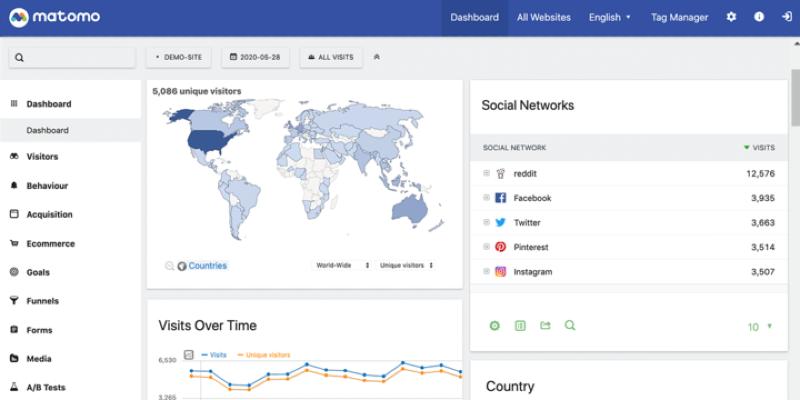The image size is (800, 400).
Task: Toggle Visits series in chart legend
Action: (213, 355)
